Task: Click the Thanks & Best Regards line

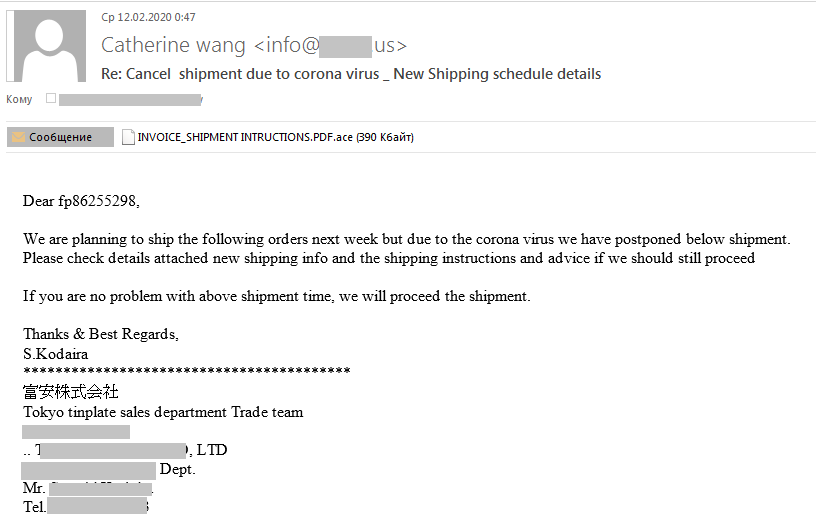Action: click(x=101, y=334)
